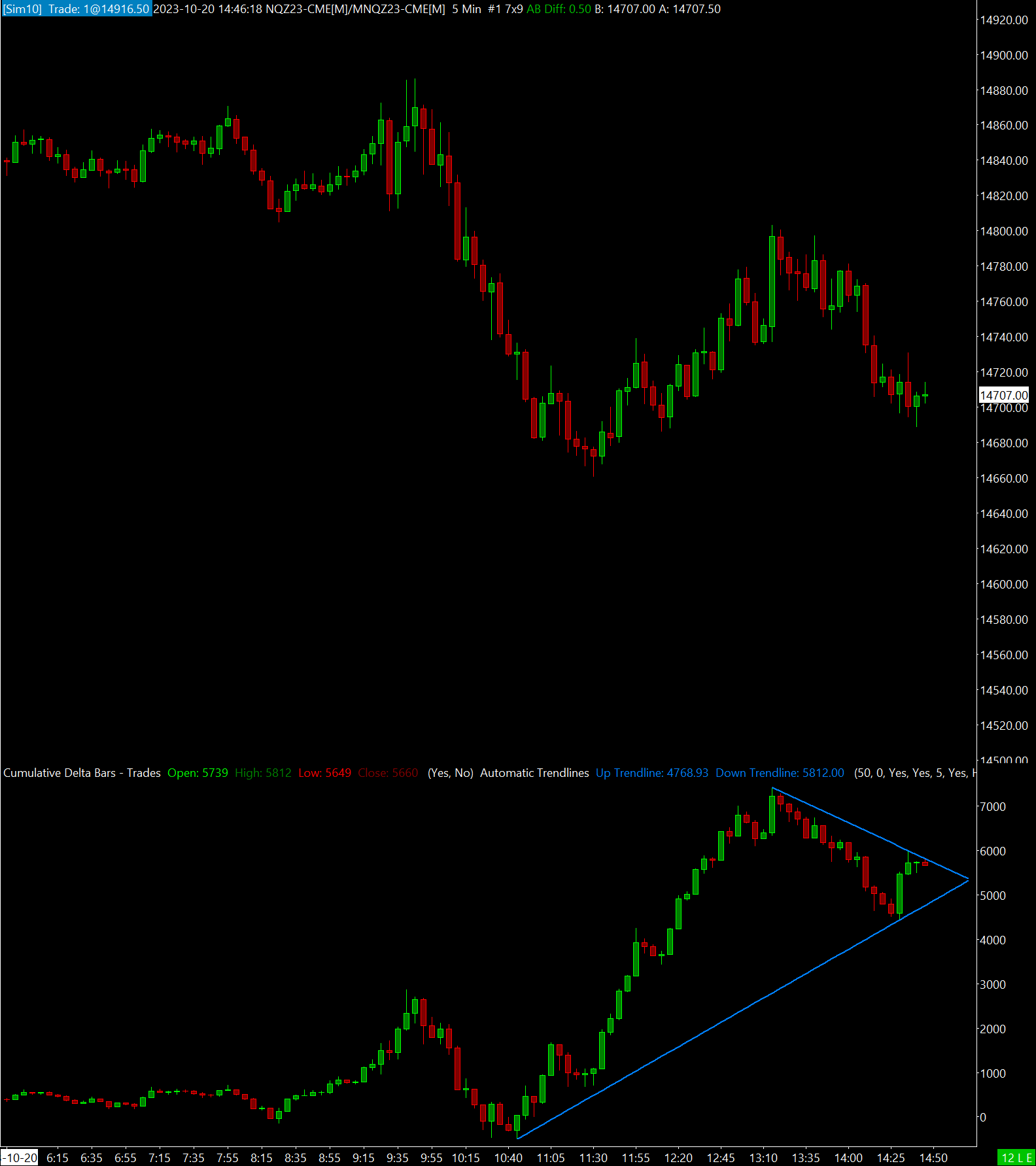Screen dimensions: 1036x1166
Task: Click the 14860.00 price axis label
Action: [1004, 126]
